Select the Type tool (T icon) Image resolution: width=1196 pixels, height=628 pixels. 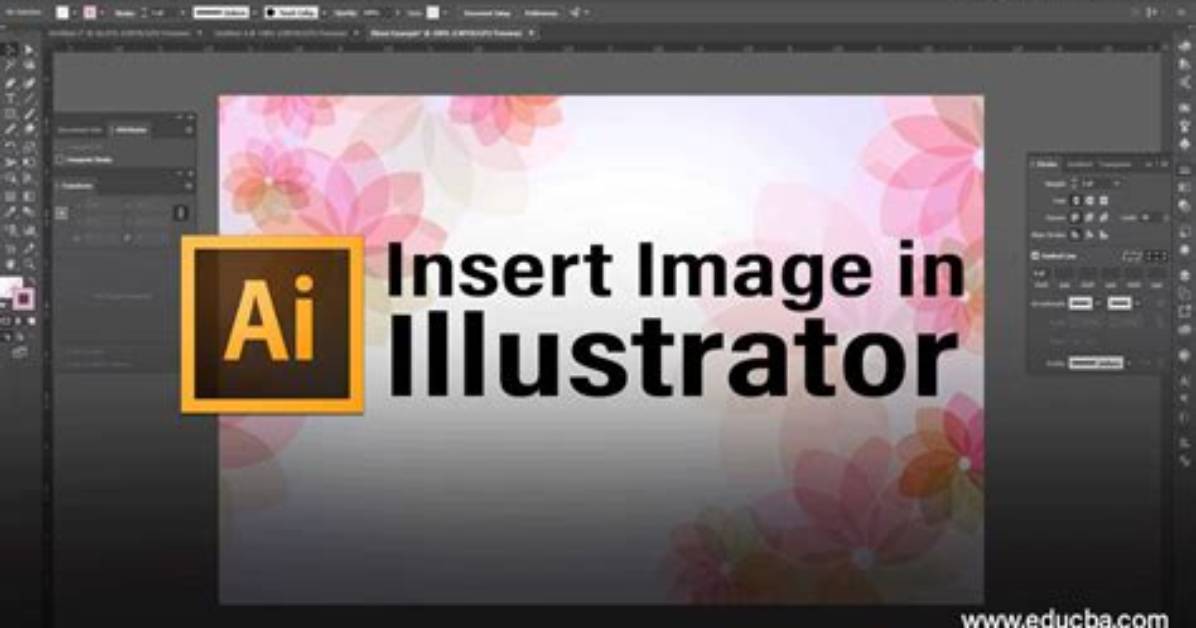pos(10,98)
